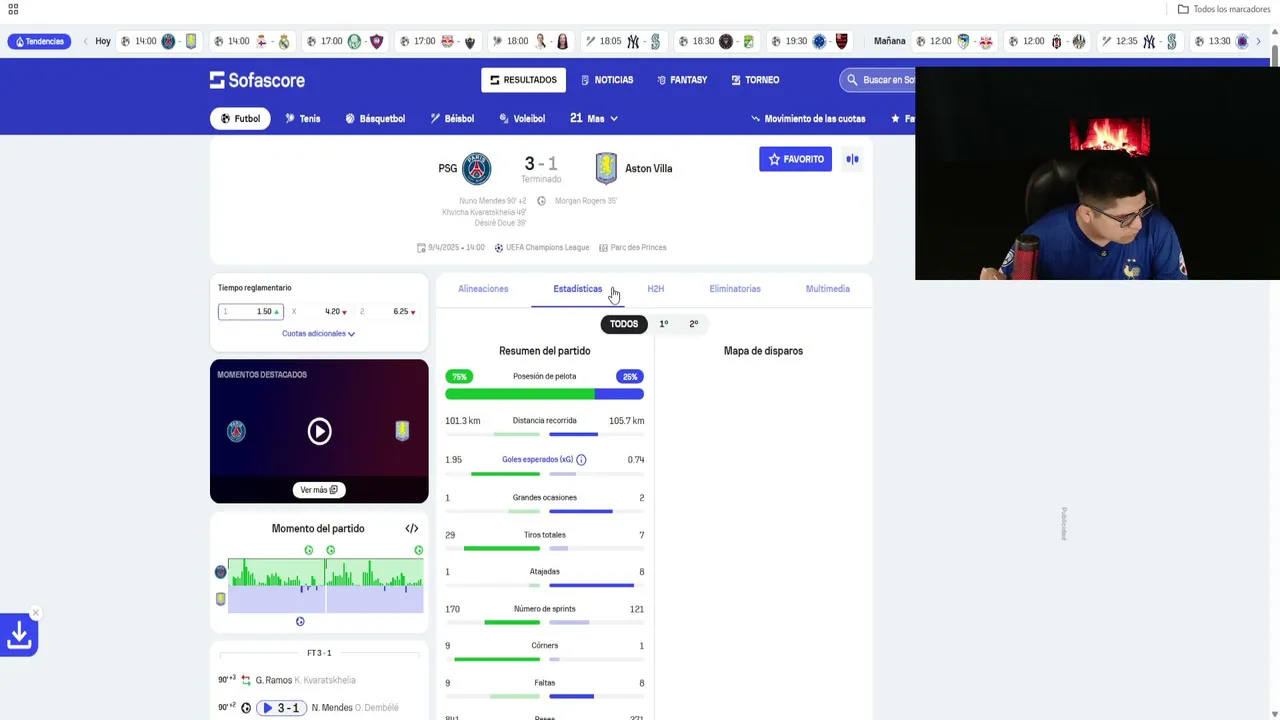Open Movimiento de las cuotas
Image resolution: width=1280 pixels, height=720 pixels.
coord(808,118)
